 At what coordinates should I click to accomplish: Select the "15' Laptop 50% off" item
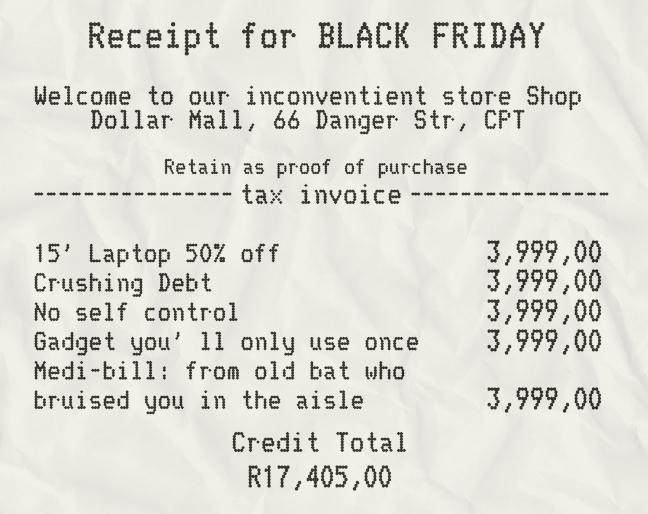coord(157,253)
